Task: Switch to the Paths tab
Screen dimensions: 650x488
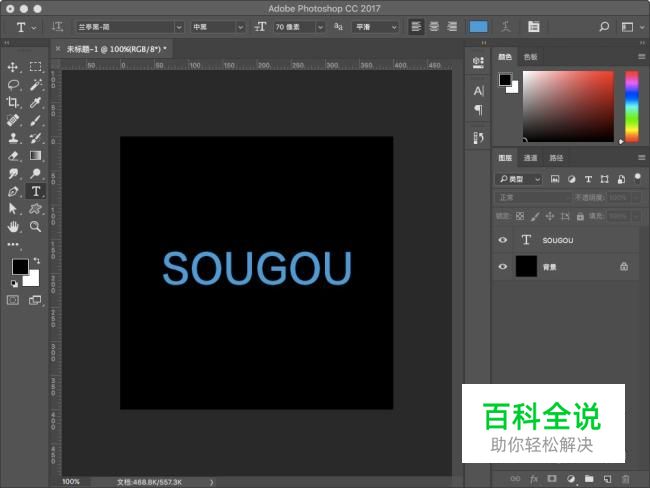Action: coord(556,158)
